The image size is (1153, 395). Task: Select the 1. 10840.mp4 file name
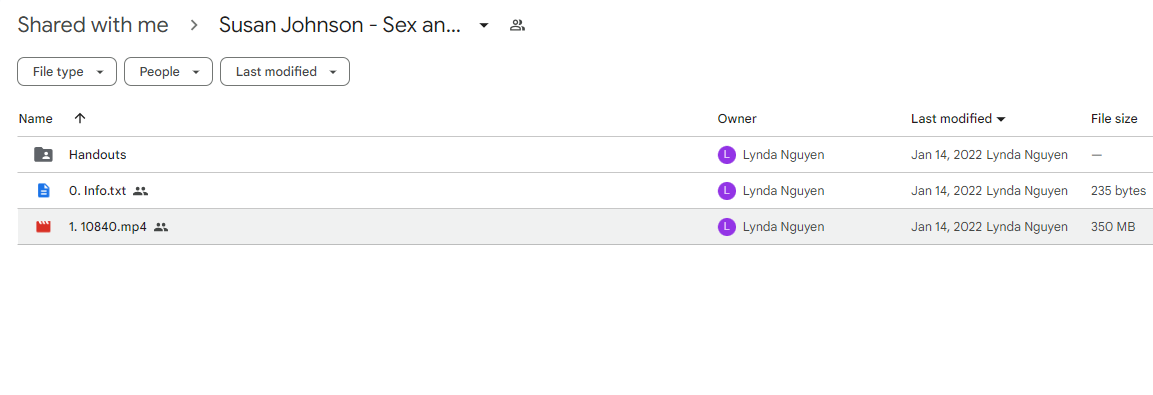108,227
